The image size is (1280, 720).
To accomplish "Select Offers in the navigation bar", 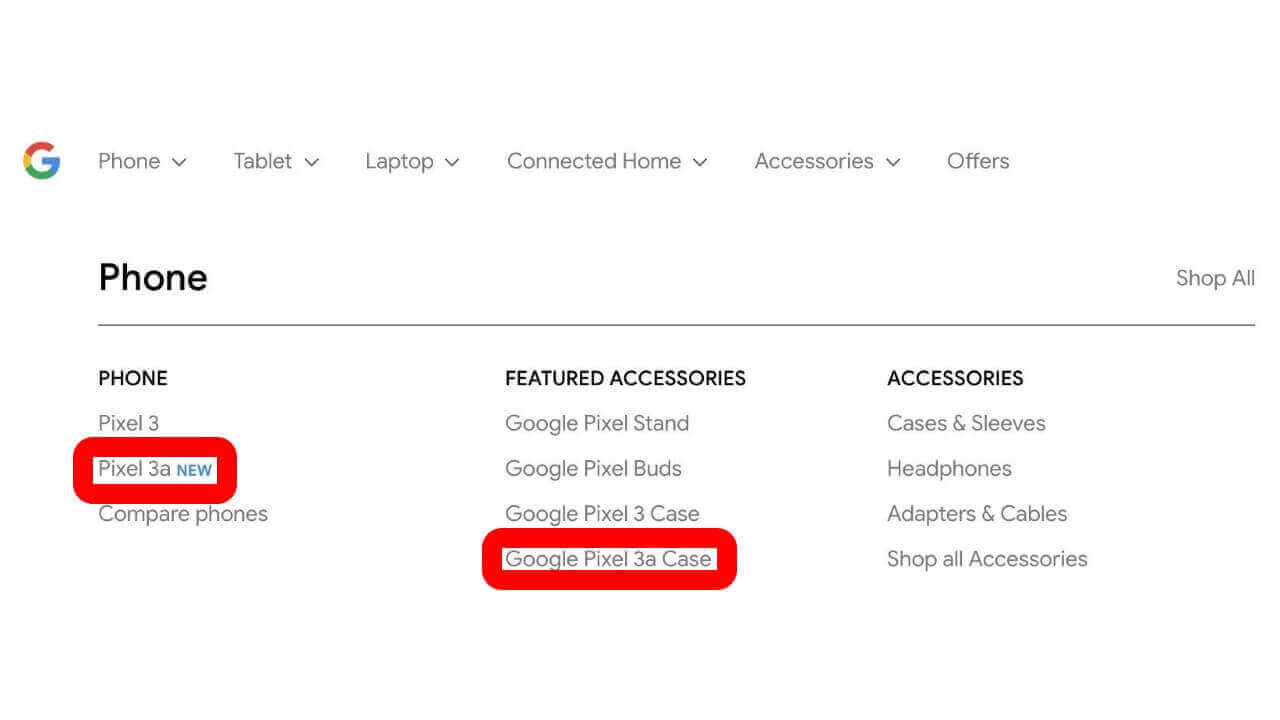I will point(977,161).
